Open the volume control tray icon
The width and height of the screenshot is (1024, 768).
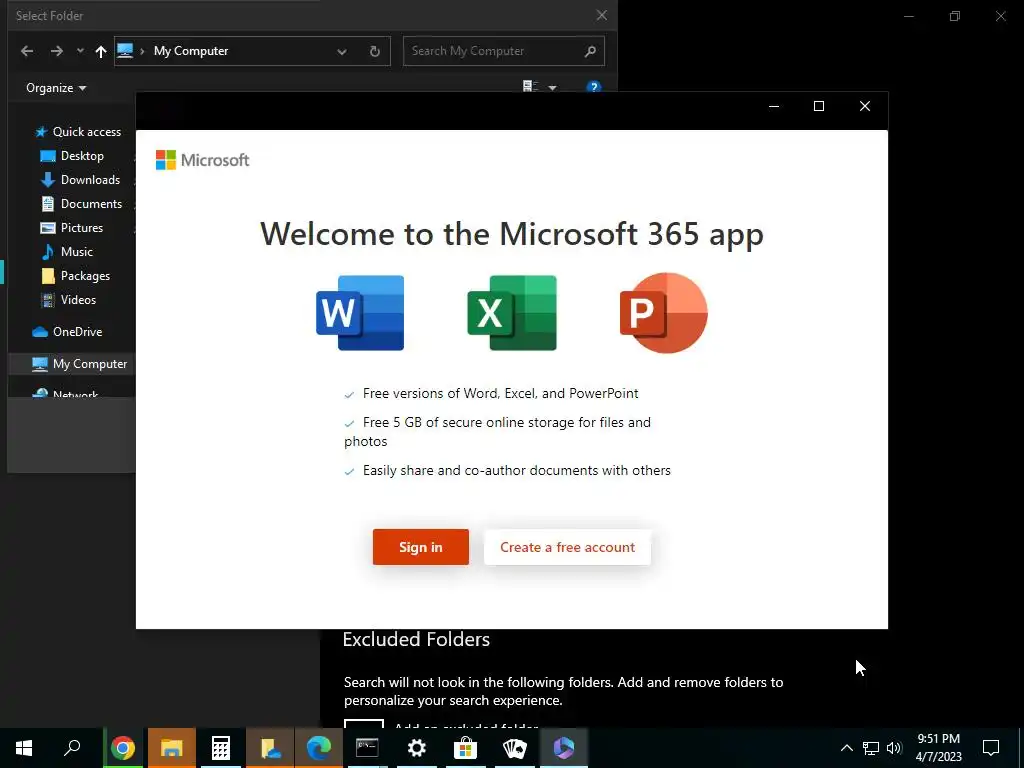[895, 748]
